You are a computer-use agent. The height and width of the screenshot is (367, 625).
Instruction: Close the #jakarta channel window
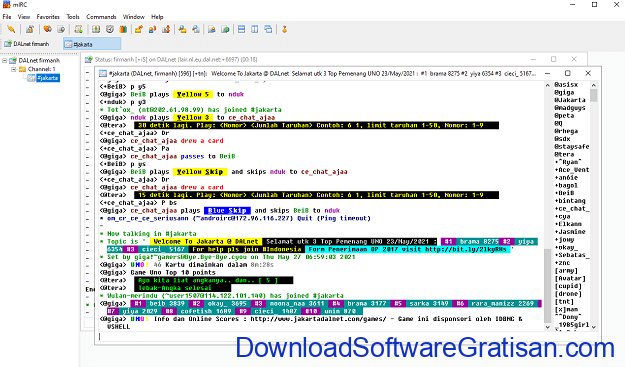pyautogui.click(x=588, y=73)
